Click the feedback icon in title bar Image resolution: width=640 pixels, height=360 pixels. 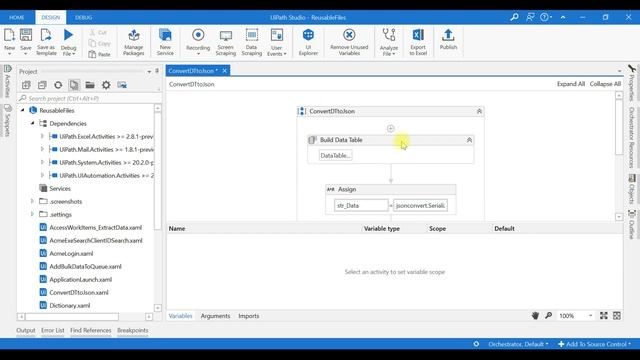pos(530,17)
